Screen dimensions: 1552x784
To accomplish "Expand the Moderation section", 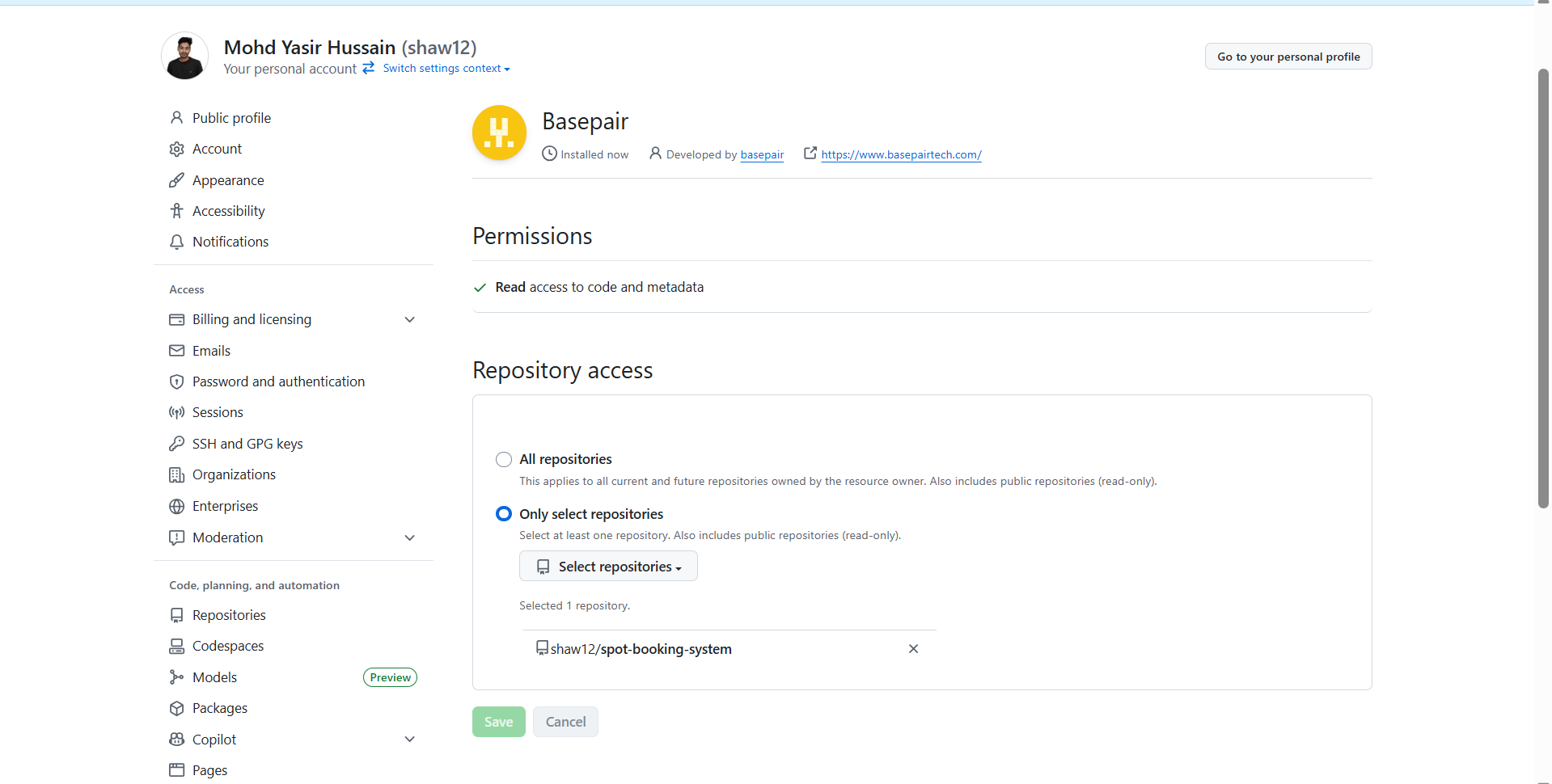I will (x=409, y=537).
